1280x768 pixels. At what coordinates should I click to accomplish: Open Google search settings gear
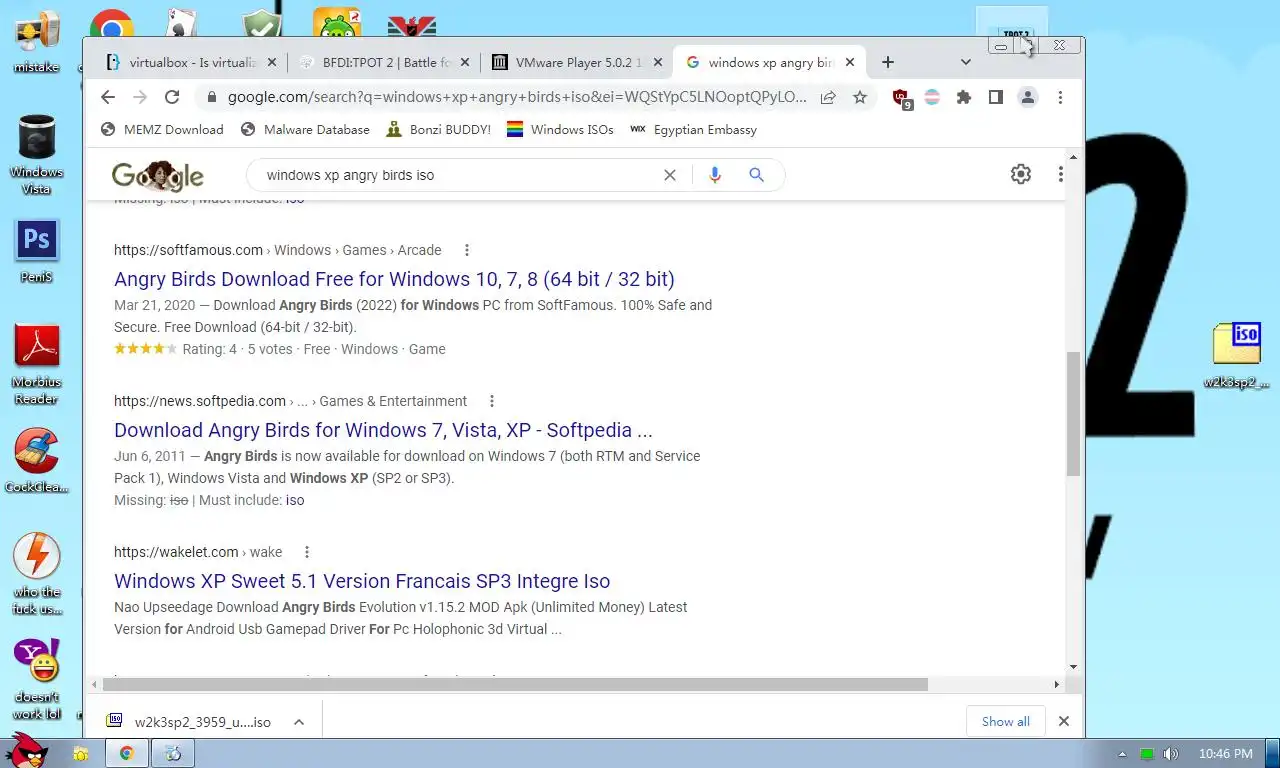tap(1021, 174)
